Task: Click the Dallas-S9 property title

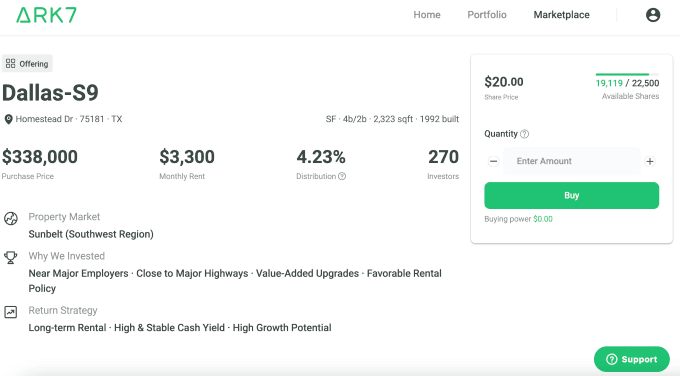Action: (x=50, y=93)
